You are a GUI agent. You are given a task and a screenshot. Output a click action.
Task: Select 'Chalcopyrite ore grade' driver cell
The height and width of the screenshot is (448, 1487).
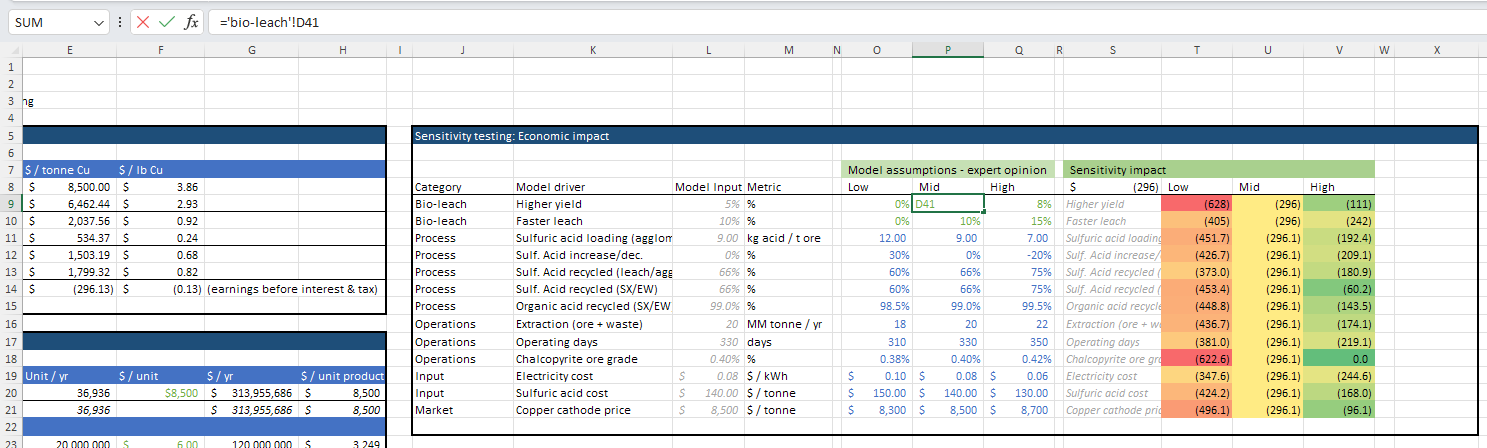[591, 358]
